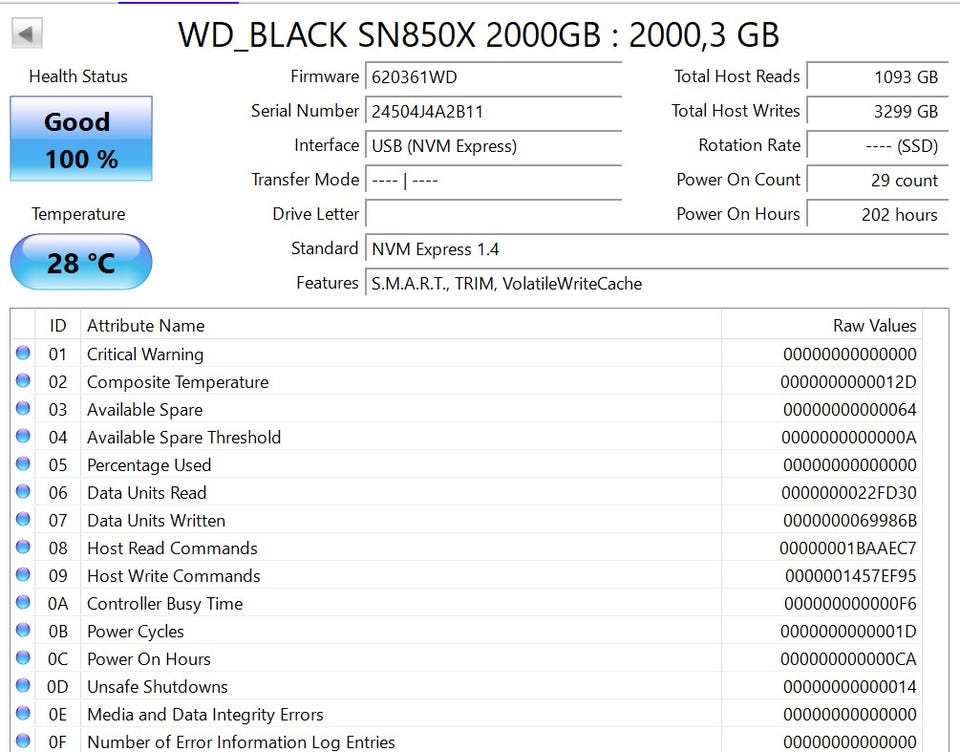Click raw value 00000001BAAEC7
This screenshot has height=752, width=960.
[848, 548]
